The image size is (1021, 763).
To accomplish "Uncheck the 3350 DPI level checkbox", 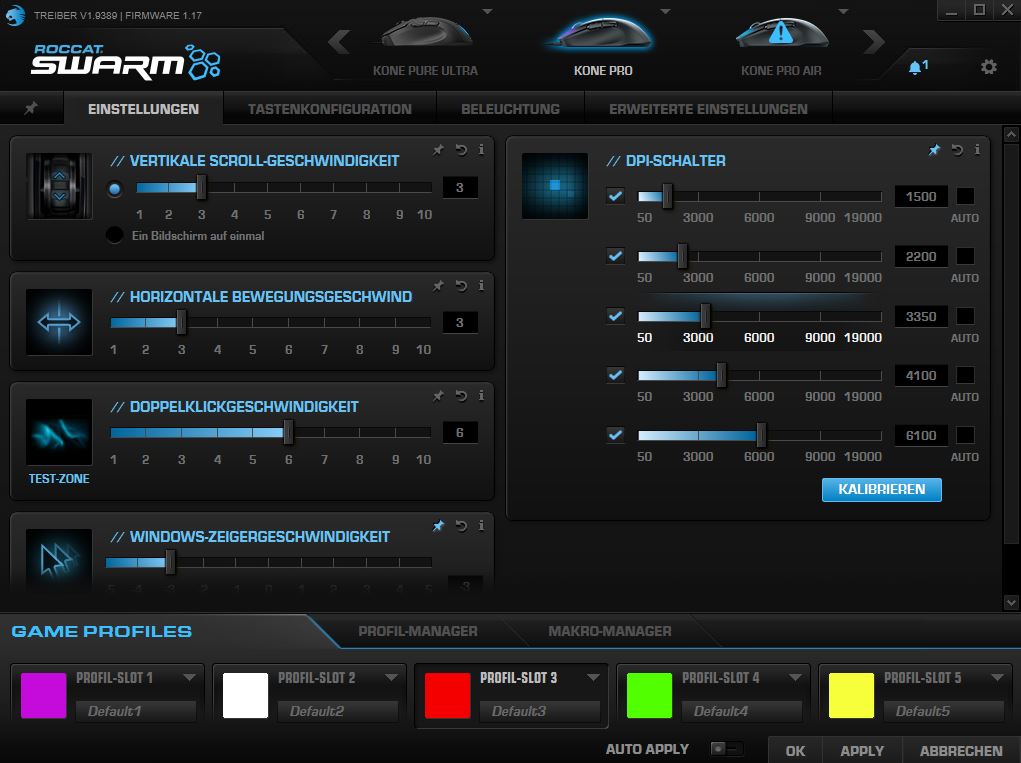I will [x=615, y=316].
